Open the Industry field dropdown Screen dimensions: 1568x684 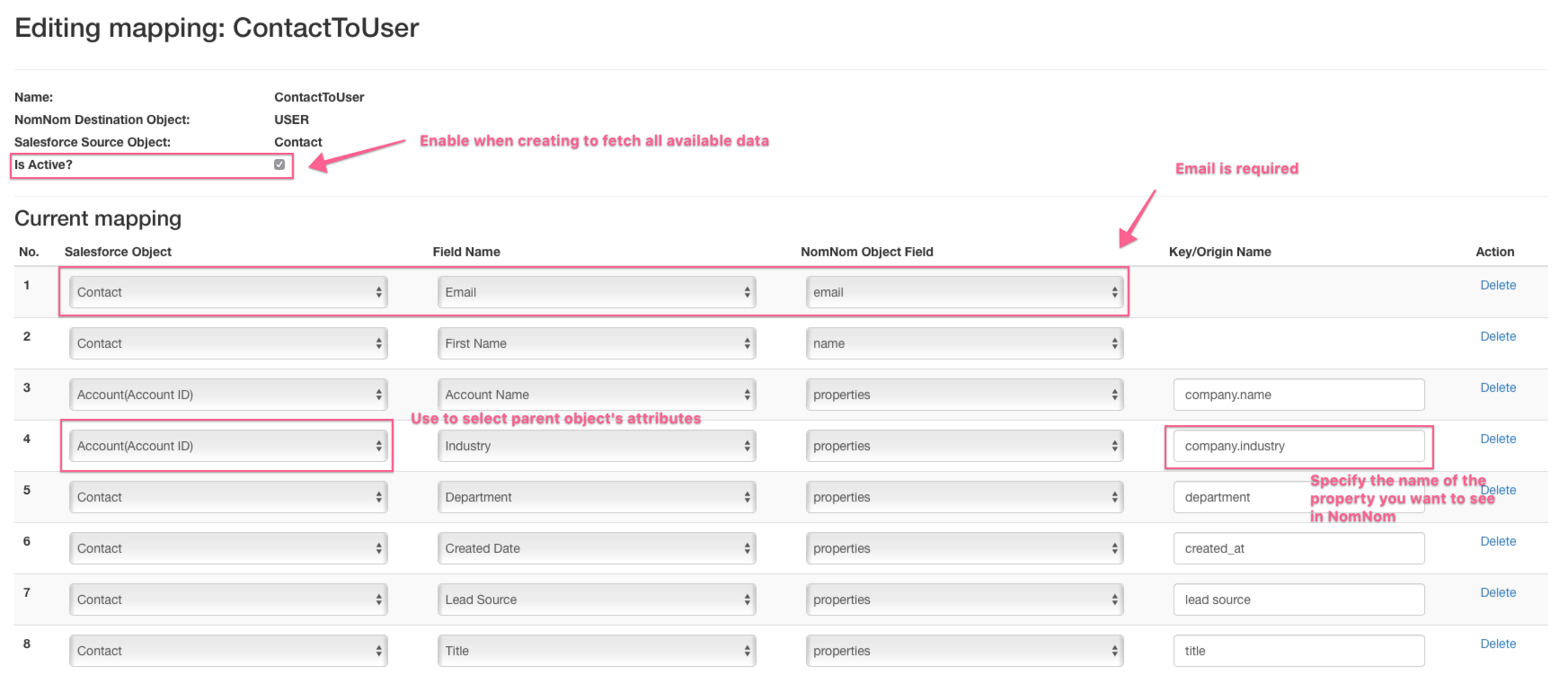(597, 446)
